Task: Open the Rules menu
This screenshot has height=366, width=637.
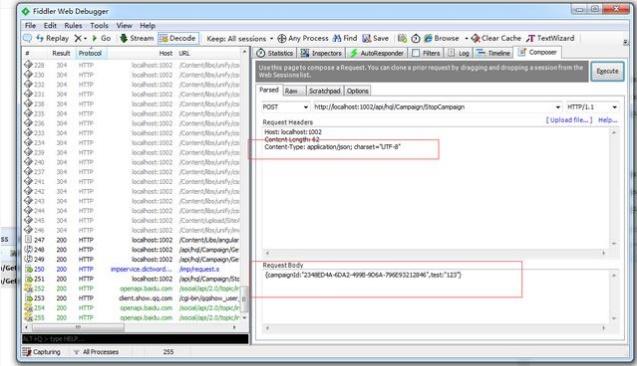Action: coord(73,25)
